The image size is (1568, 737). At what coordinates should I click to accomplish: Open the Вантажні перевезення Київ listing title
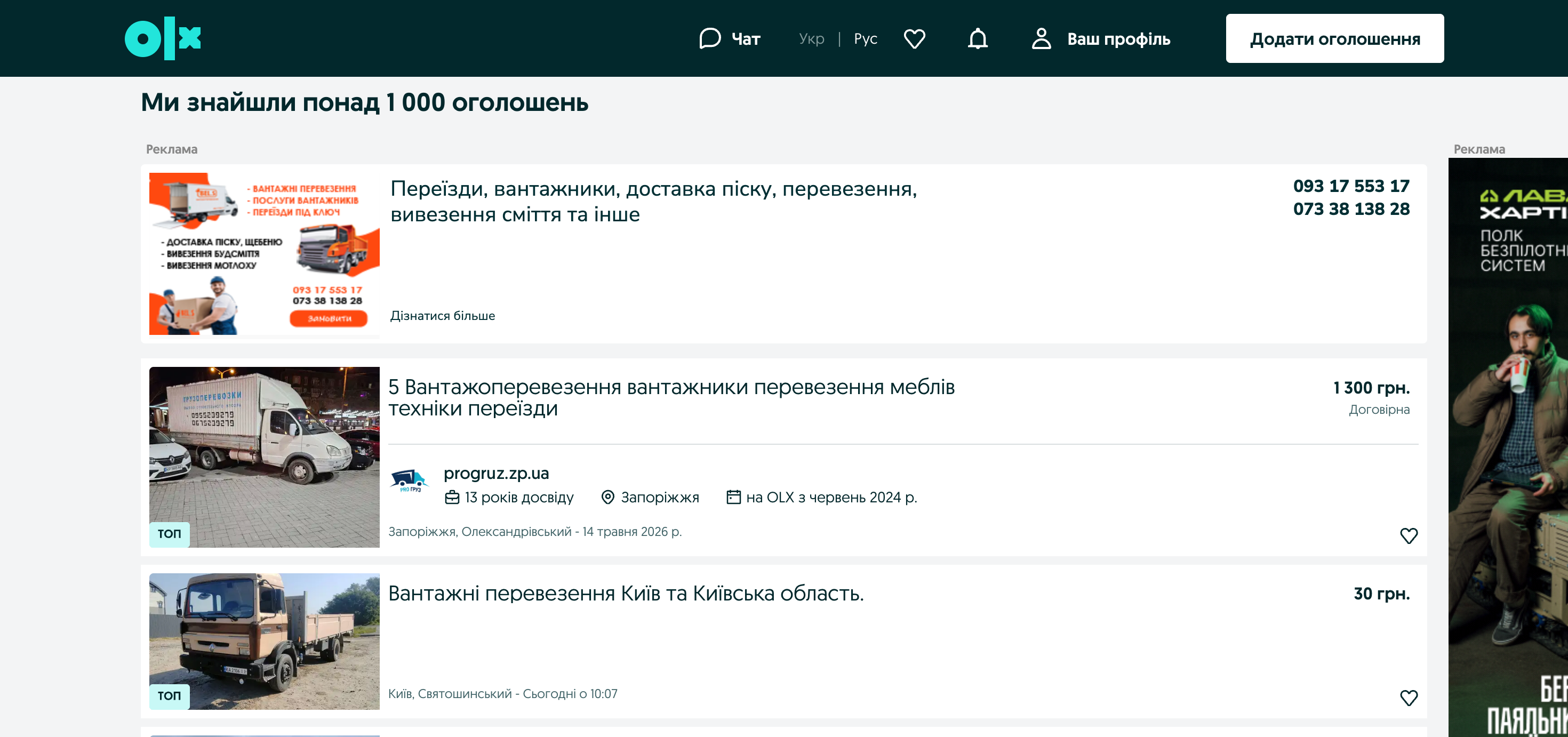pos(626,594)
